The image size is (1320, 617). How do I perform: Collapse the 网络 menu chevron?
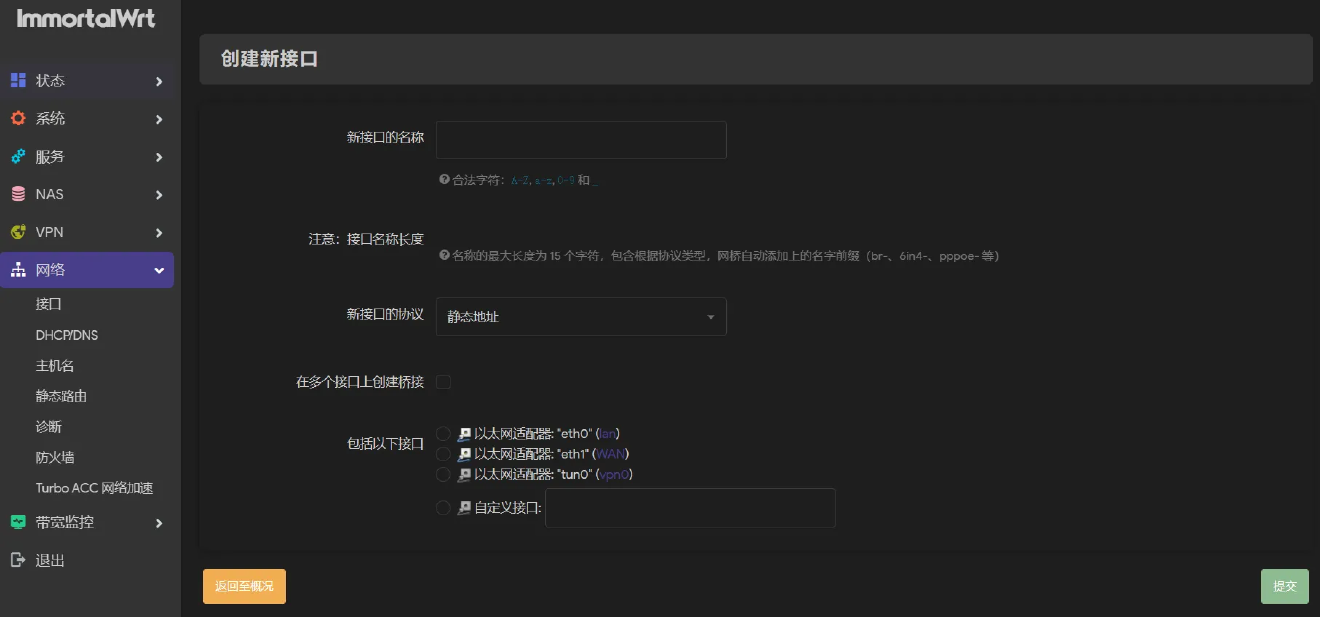158,269
